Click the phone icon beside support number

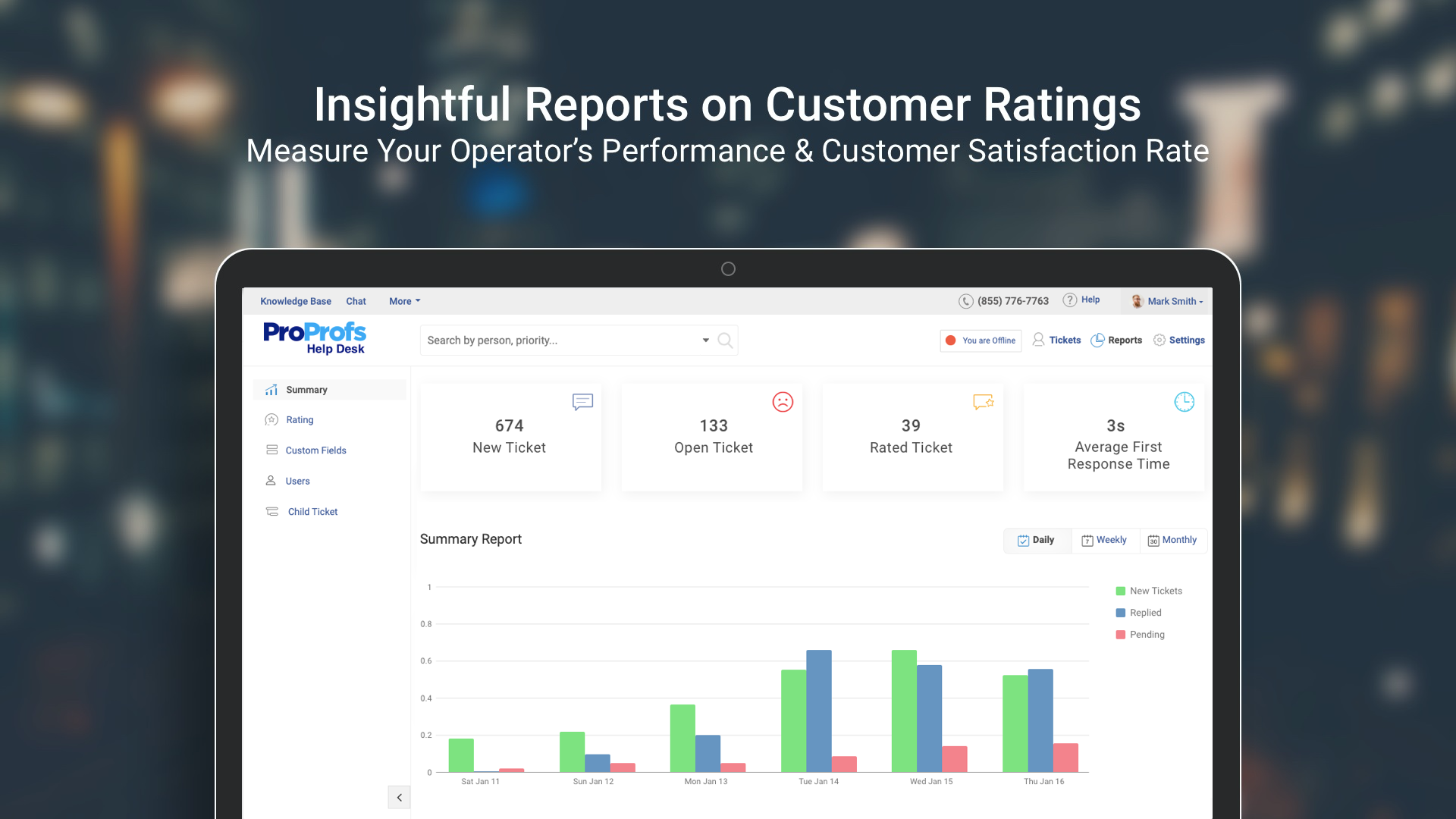[965, 301]
